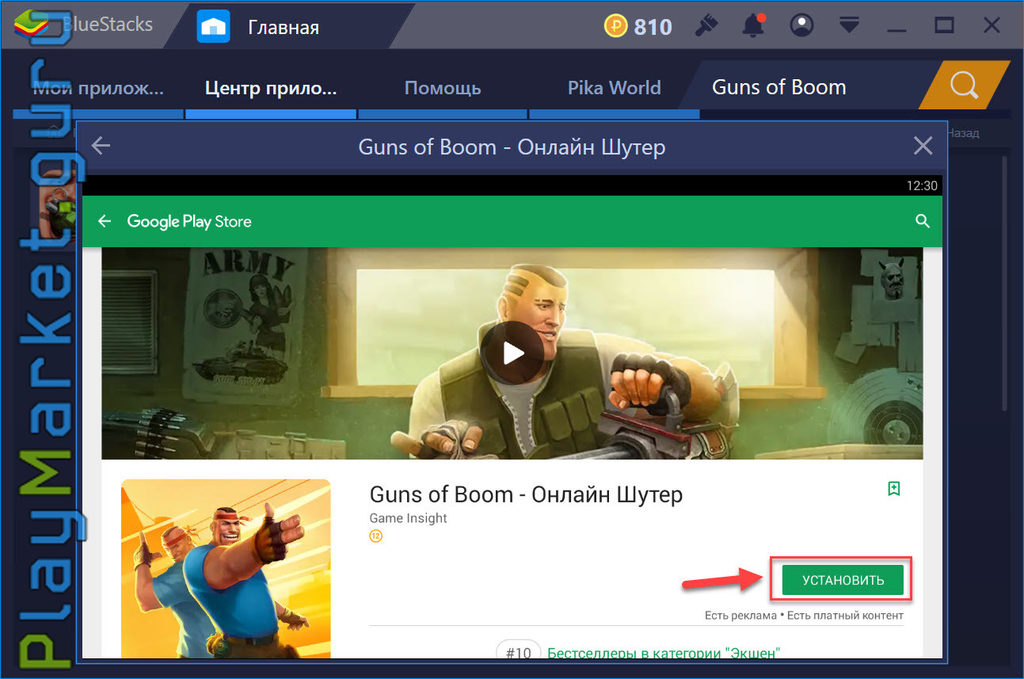Play the Guns of Boom trailer video
1024x679 pixels.
pos(513,353)
